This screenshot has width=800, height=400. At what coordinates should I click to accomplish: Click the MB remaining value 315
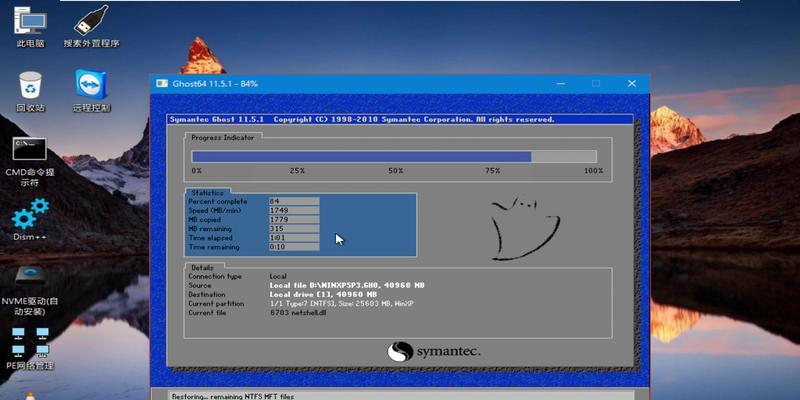coord(294,229)
